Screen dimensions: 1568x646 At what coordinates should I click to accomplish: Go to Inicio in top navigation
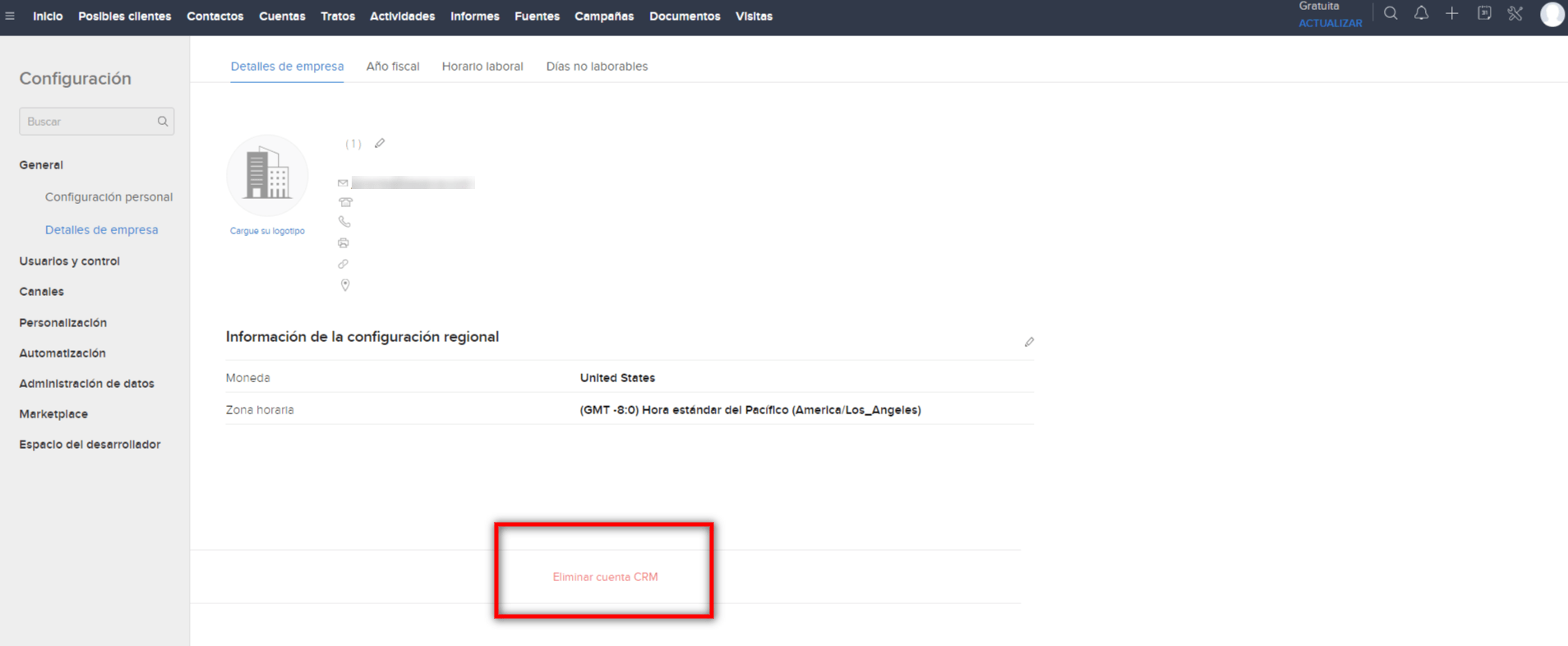pos(48,16)
